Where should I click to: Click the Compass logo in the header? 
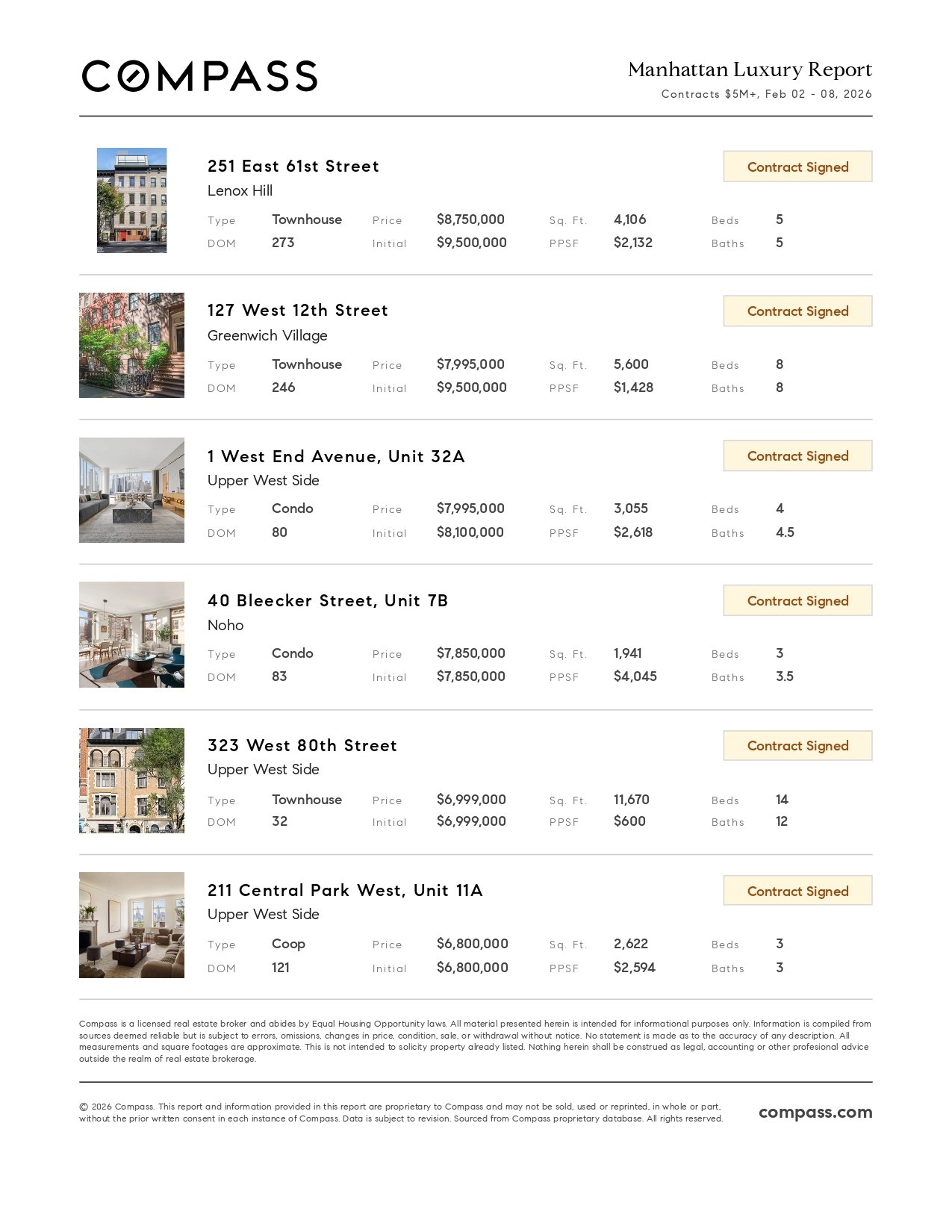point(199,76)
